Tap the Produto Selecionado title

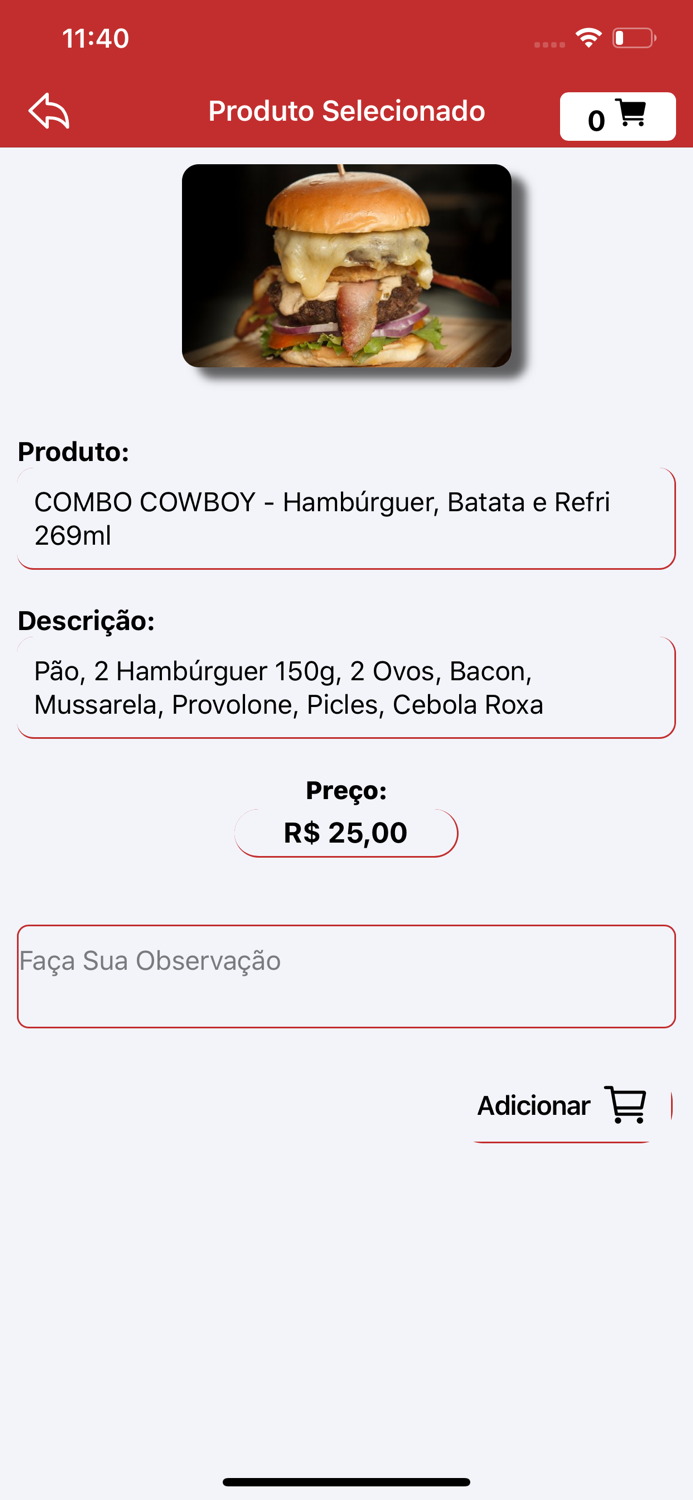(x=346, y=111)
